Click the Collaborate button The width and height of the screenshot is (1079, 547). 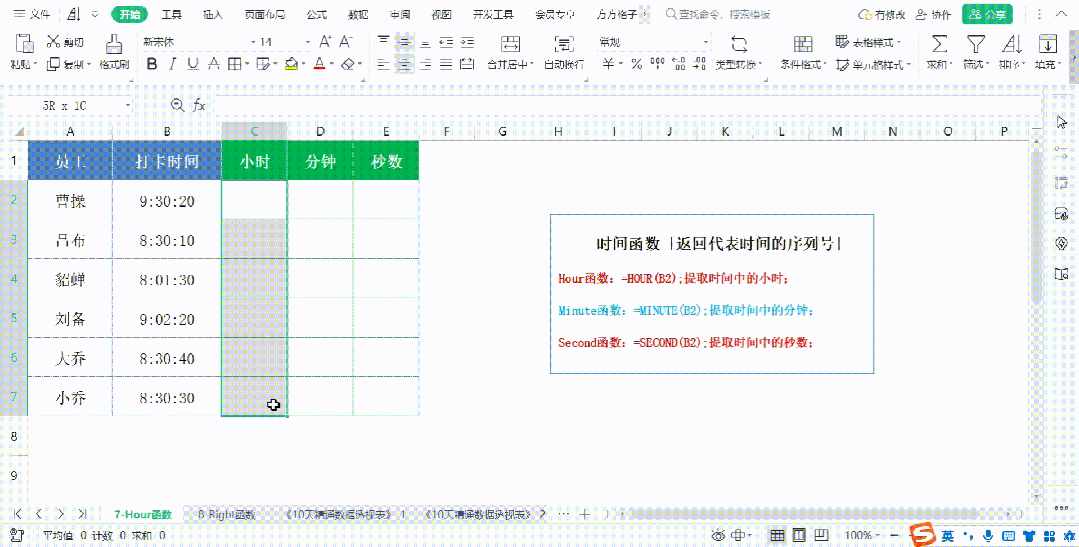[x=934, y=14]
